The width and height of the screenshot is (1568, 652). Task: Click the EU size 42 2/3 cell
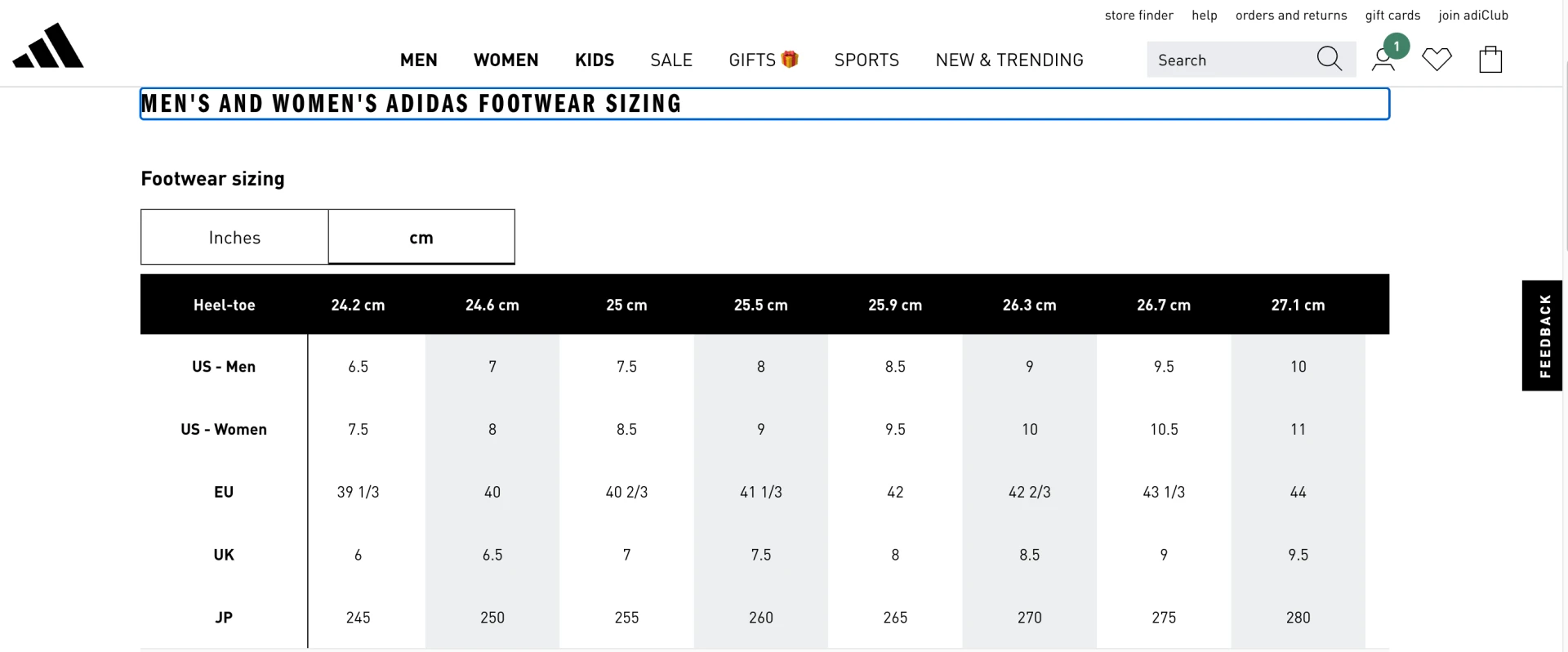[x=1030, y=492]
